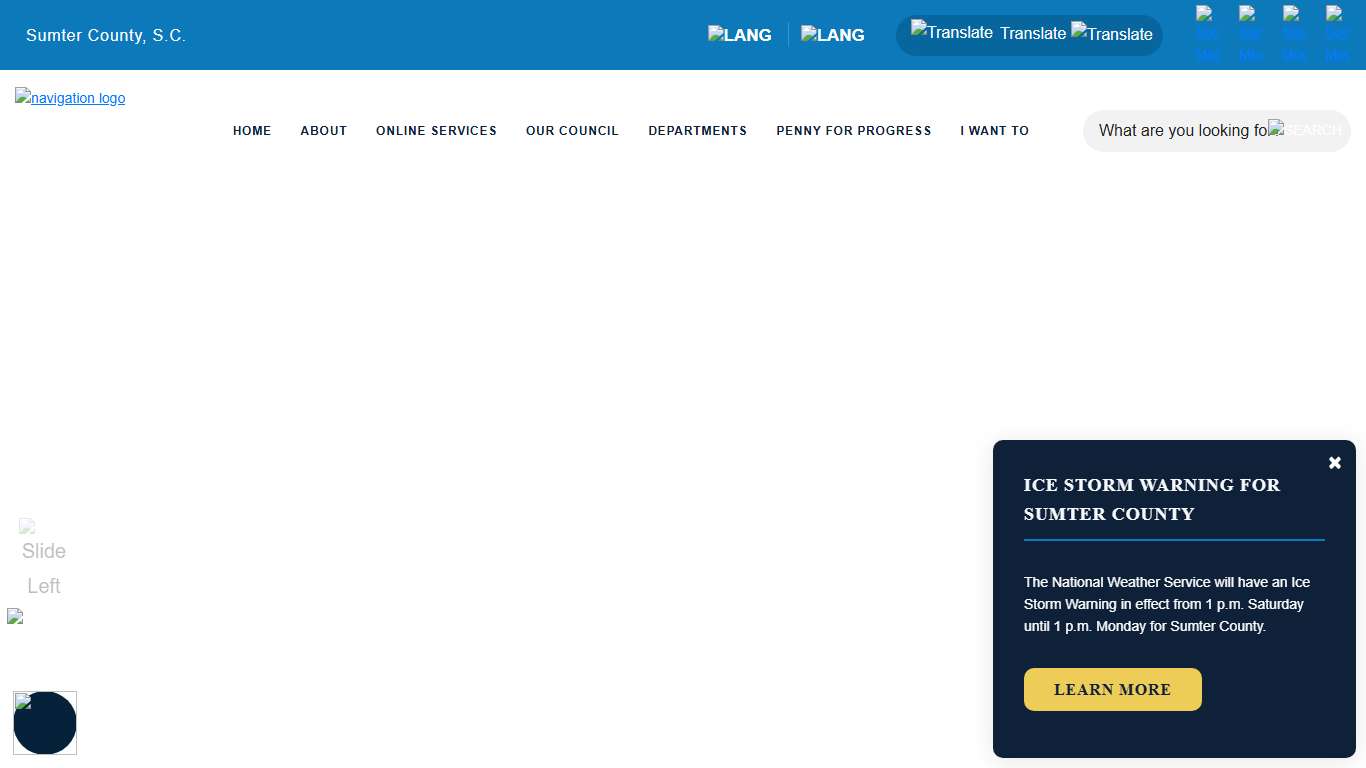Click the last social media icon
This screenshot has width=1366, height=768.
[x=1337, y=34]
